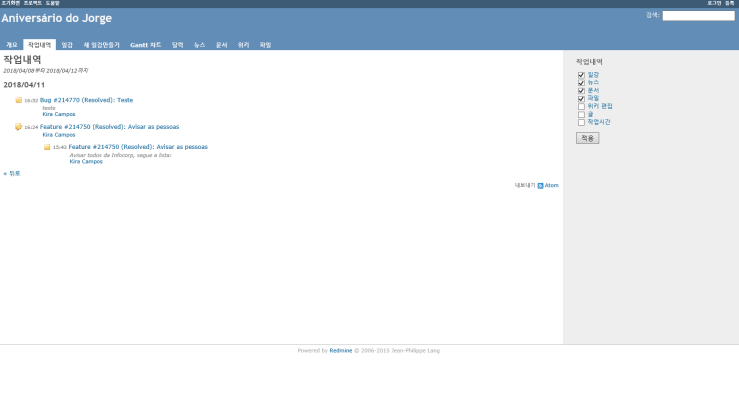Image resolution: width=739 pixels, height=393 pixels.
Task: Select the 작업내역 (activity) tab
Action: [x=40, y=45]
